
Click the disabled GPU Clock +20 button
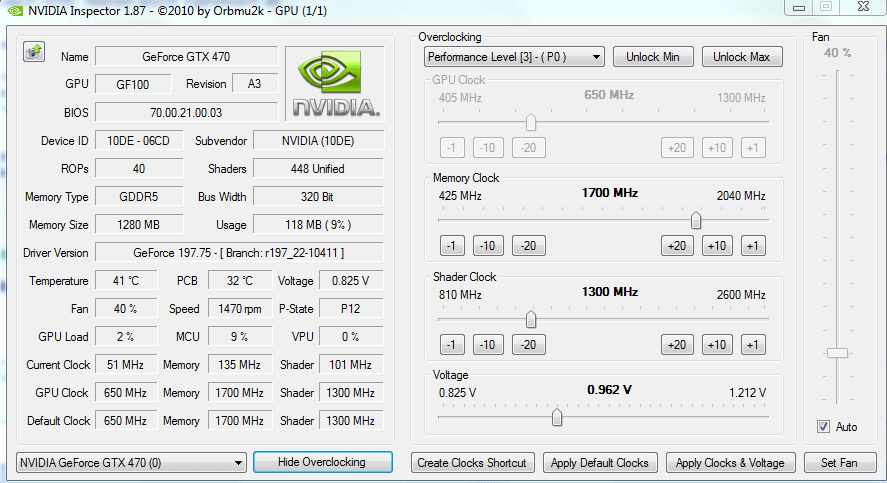click(677, 148)
